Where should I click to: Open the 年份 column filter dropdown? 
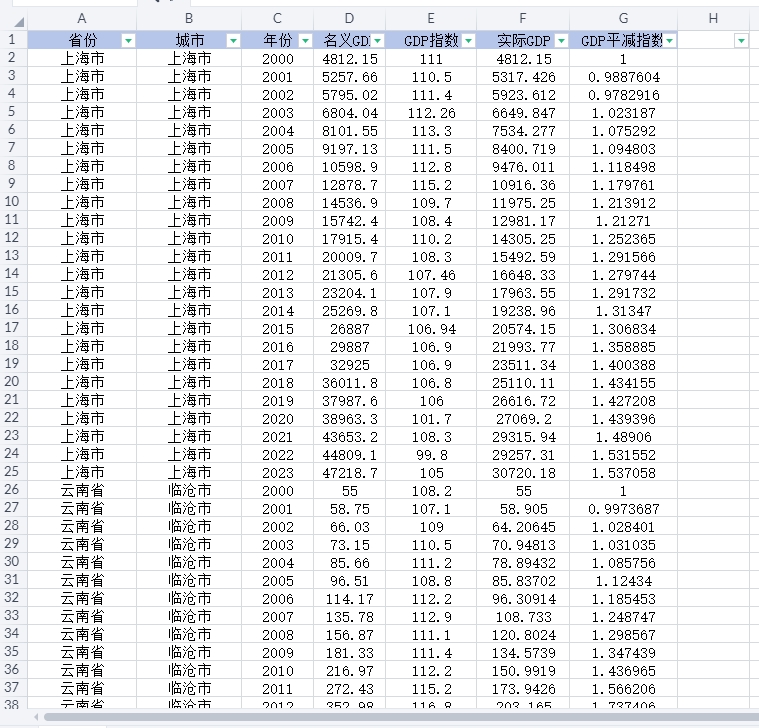point(305,41)
